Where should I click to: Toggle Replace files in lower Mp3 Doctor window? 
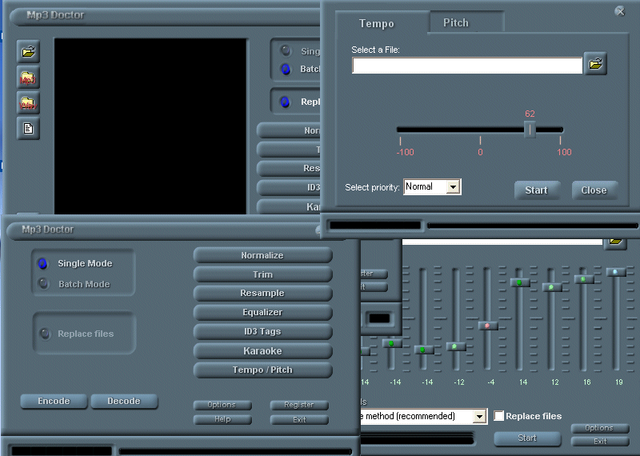(44, 334)
